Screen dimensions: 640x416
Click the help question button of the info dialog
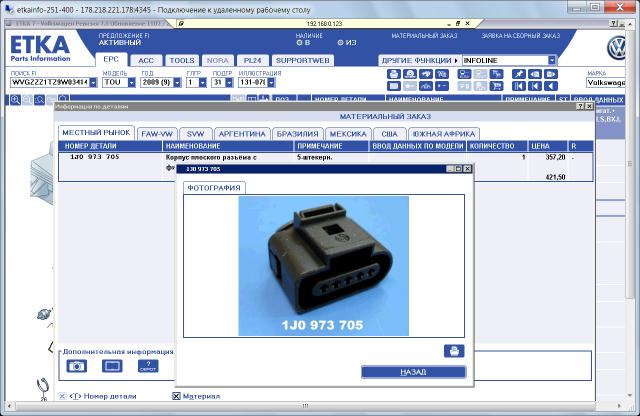point(580,106)
